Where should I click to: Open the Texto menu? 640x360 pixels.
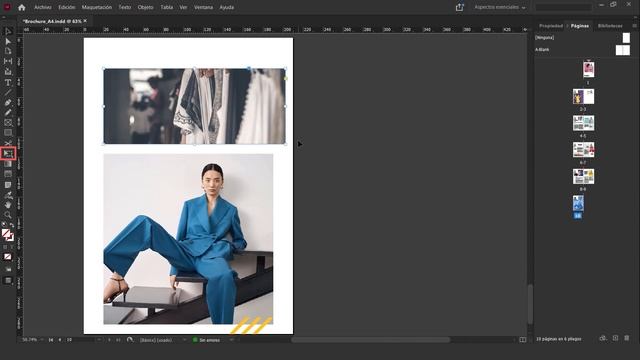pyautogui.click(x=124, y=7)
